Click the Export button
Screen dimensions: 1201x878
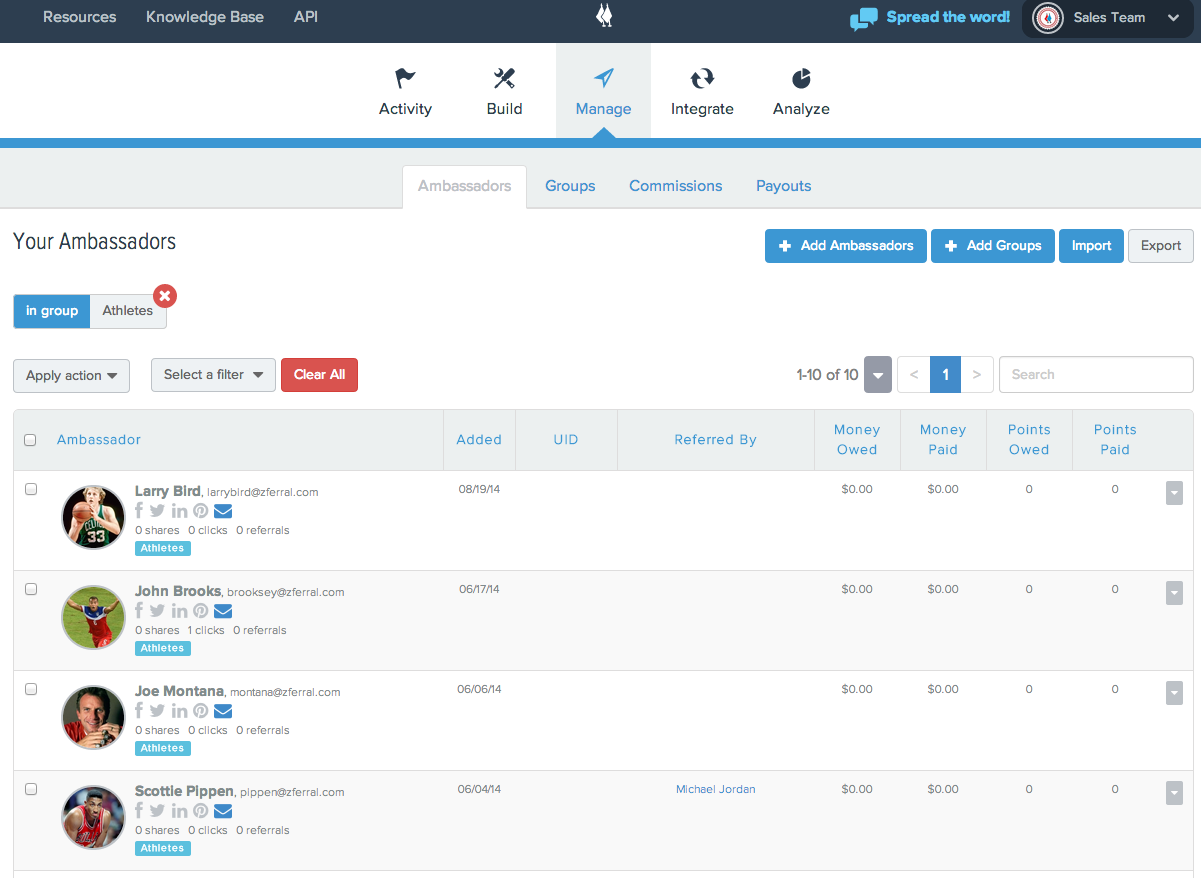(1161, 246)
